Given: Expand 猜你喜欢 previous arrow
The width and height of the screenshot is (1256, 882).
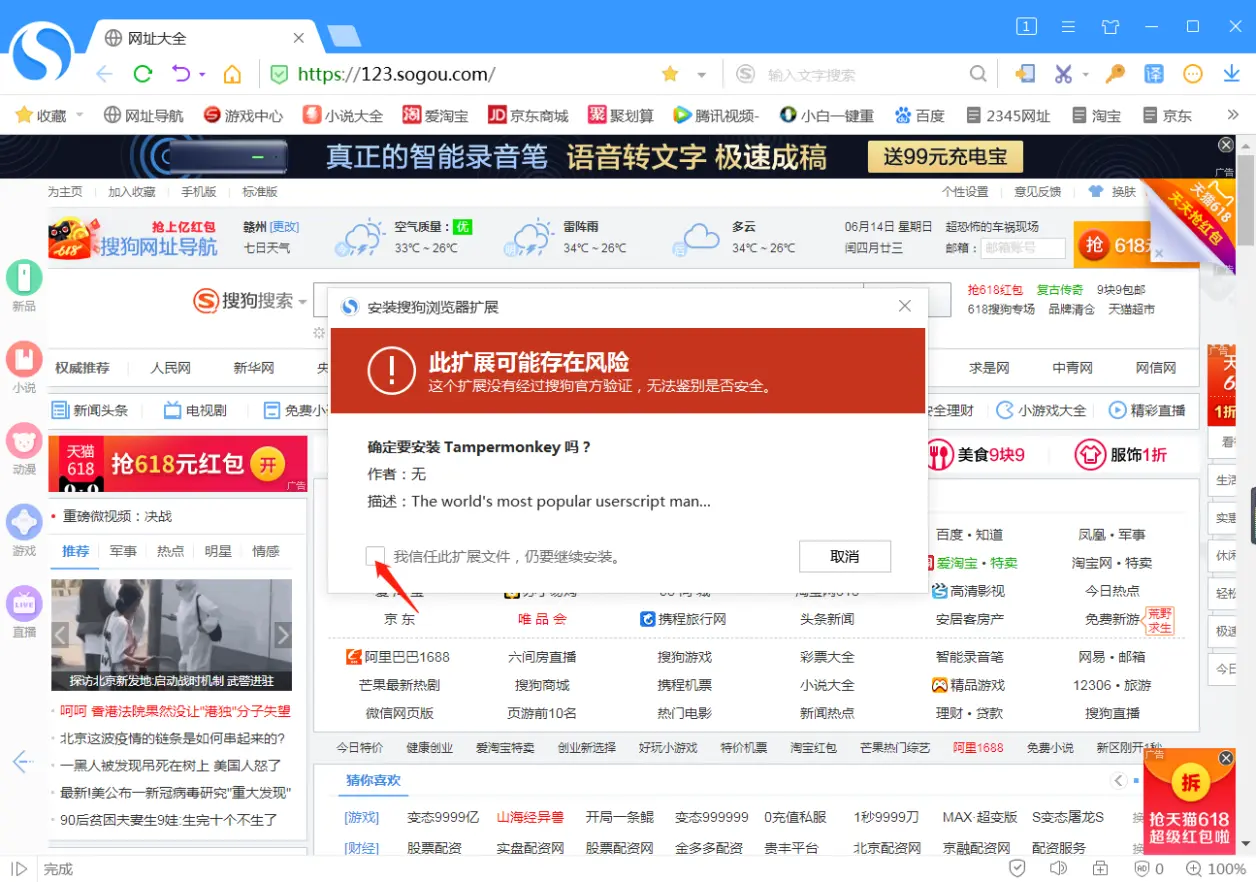Looking at the screenshot, I should (1119, 780).
